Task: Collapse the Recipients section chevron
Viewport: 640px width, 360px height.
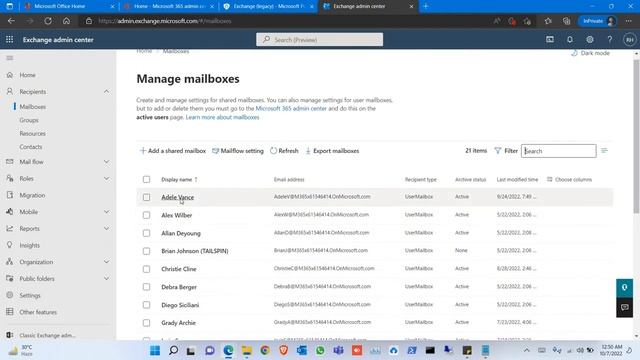Action: click(x=107, y=91)
